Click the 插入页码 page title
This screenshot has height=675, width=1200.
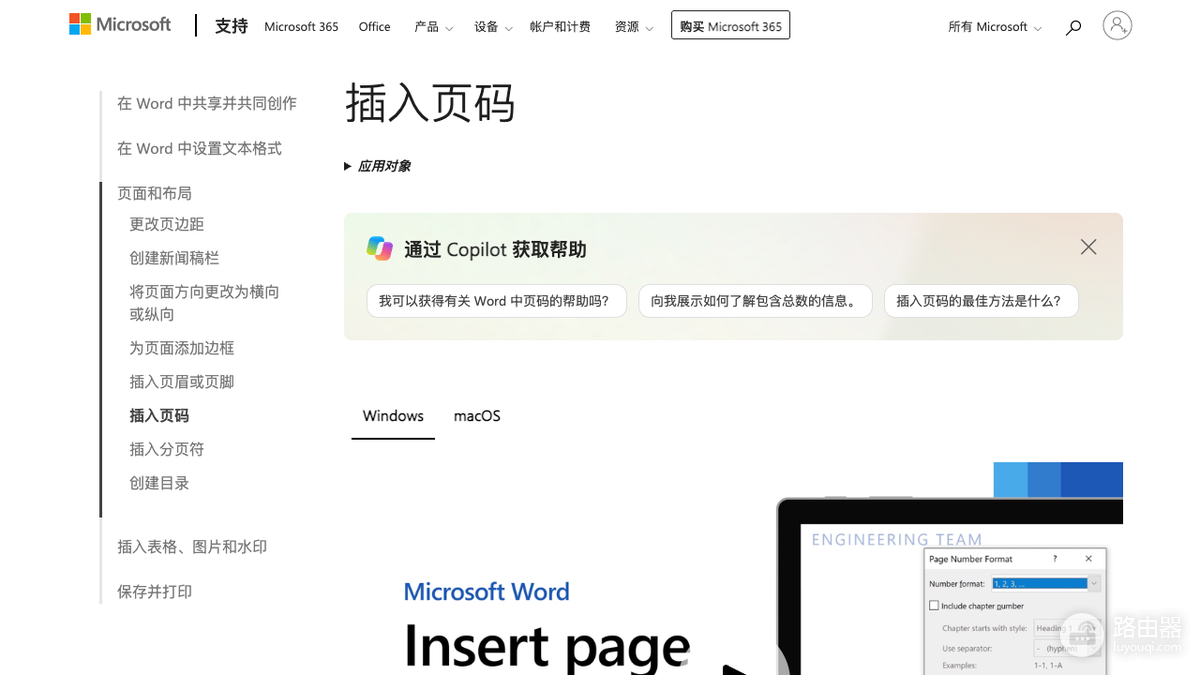click(430, 102)
